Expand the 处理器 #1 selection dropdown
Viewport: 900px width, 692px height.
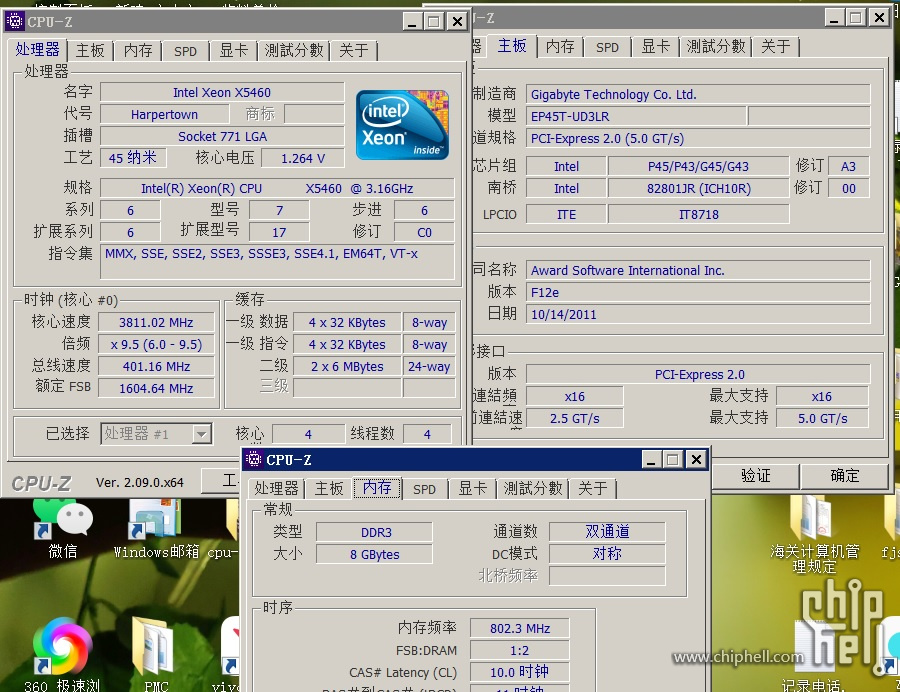201,434
